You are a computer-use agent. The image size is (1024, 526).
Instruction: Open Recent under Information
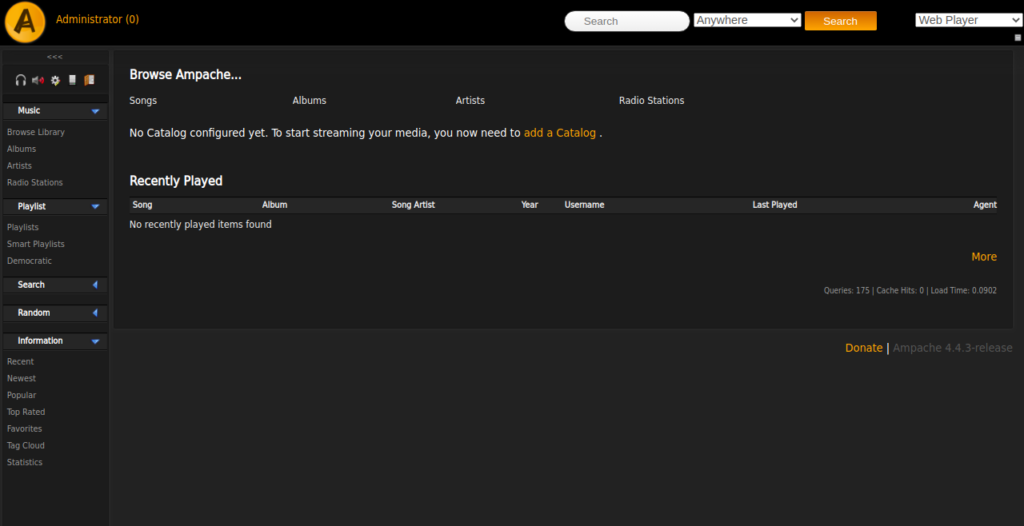tap(20, 361)
